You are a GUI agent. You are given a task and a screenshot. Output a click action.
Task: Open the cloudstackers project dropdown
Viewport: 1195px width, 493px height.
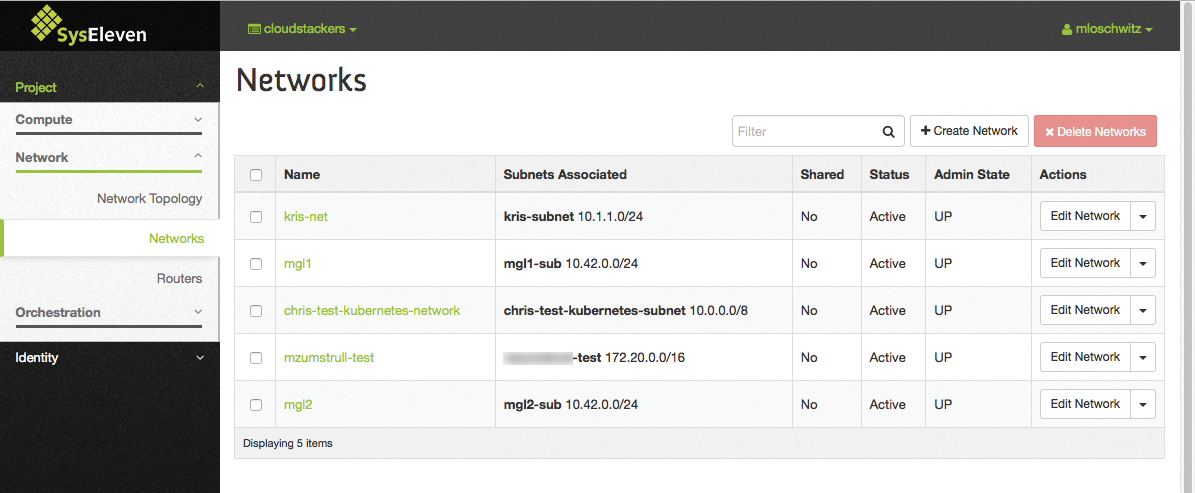[x=302, y=29]
